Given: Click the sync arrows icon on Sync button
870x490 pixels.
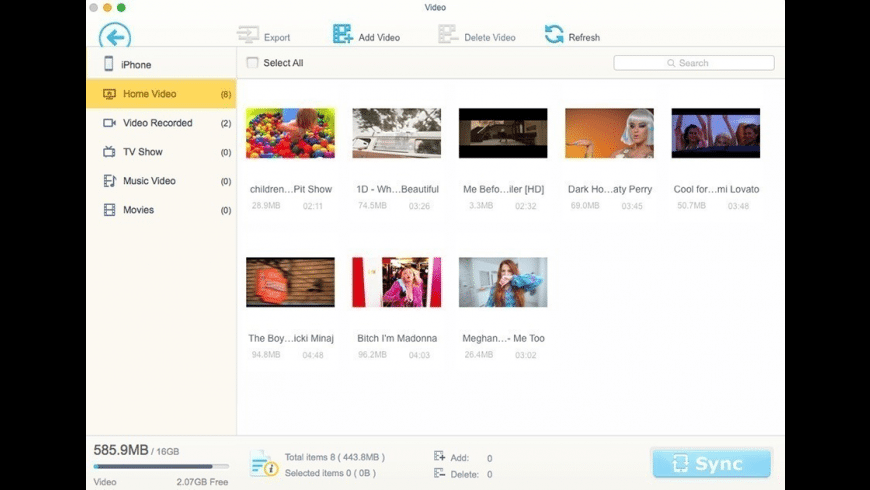Looking at the screenshot, I should click(680, 463).
